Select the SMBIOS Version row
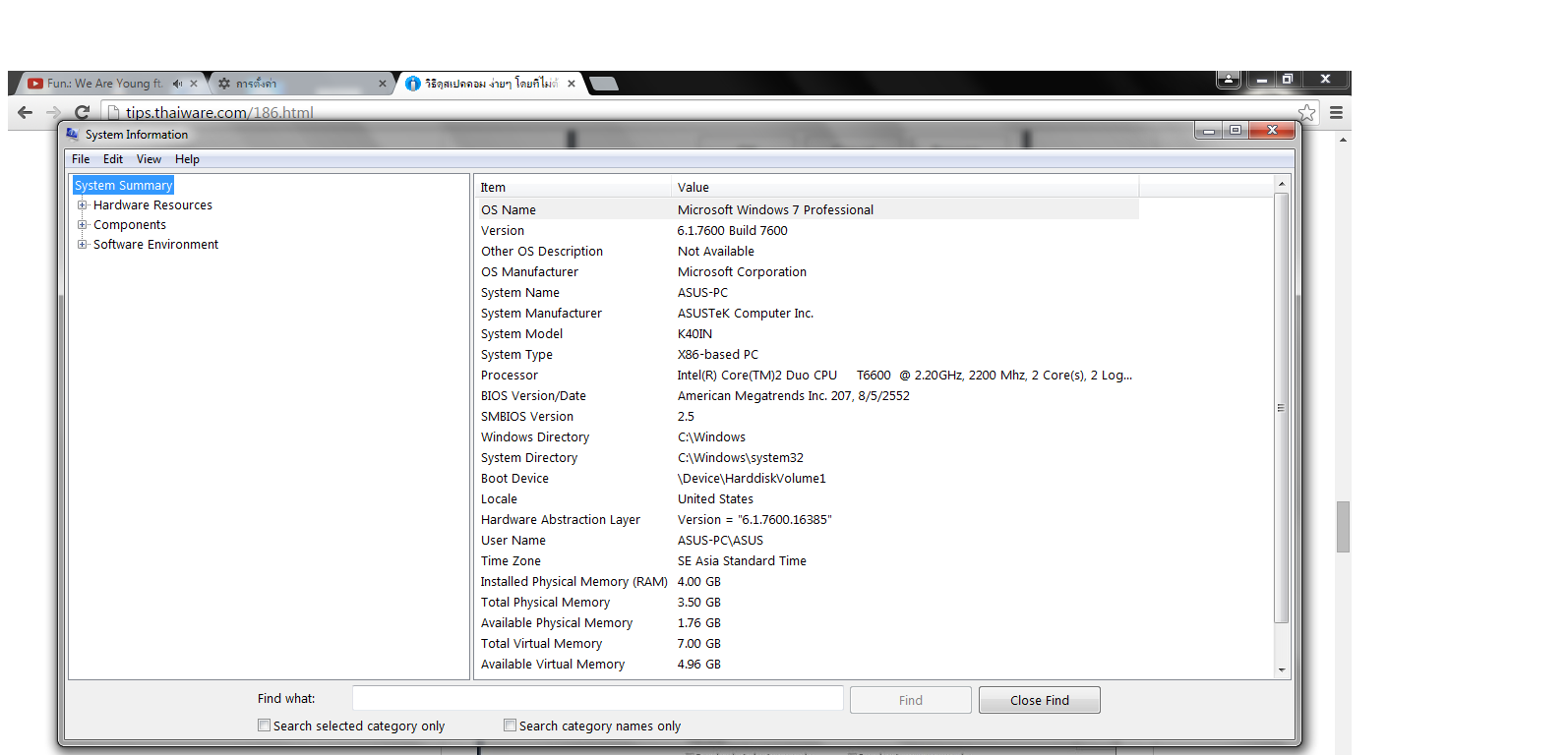The width and height of the screenshot is (1568, 755). click(x=807, y=416)
